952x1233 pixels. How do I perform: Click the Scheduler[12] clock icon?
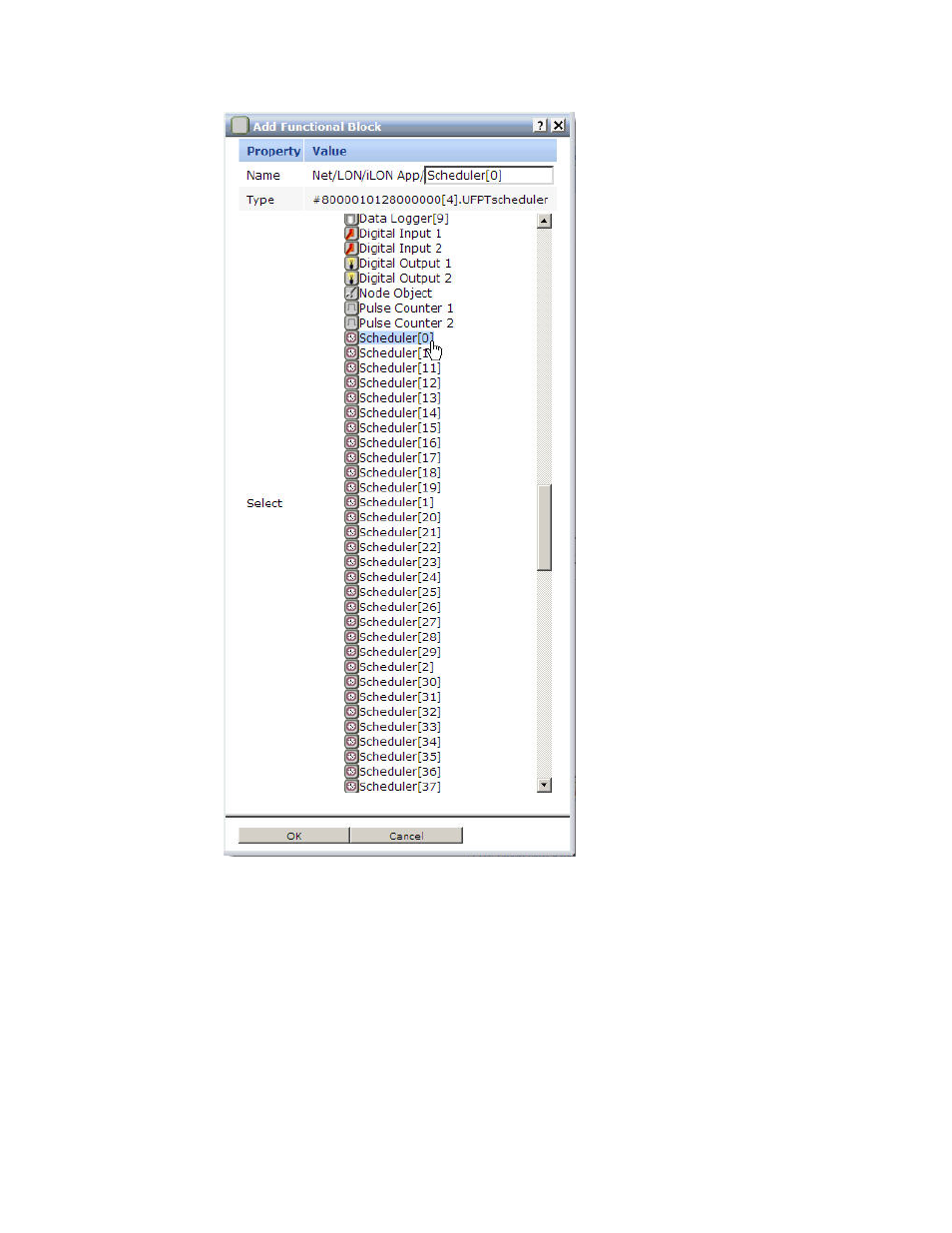tap(351, 383)
